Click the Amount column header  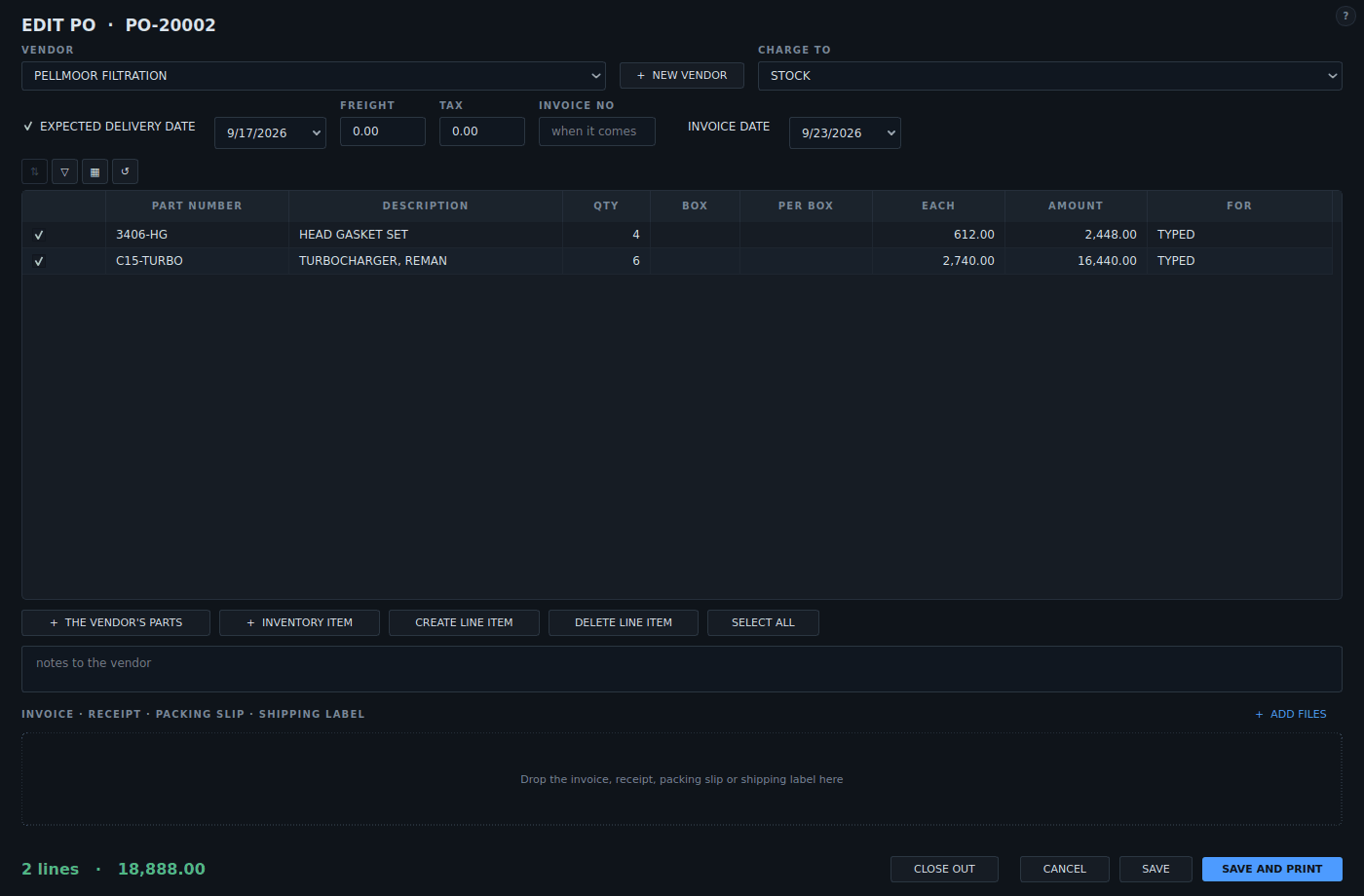[1076, 205]
